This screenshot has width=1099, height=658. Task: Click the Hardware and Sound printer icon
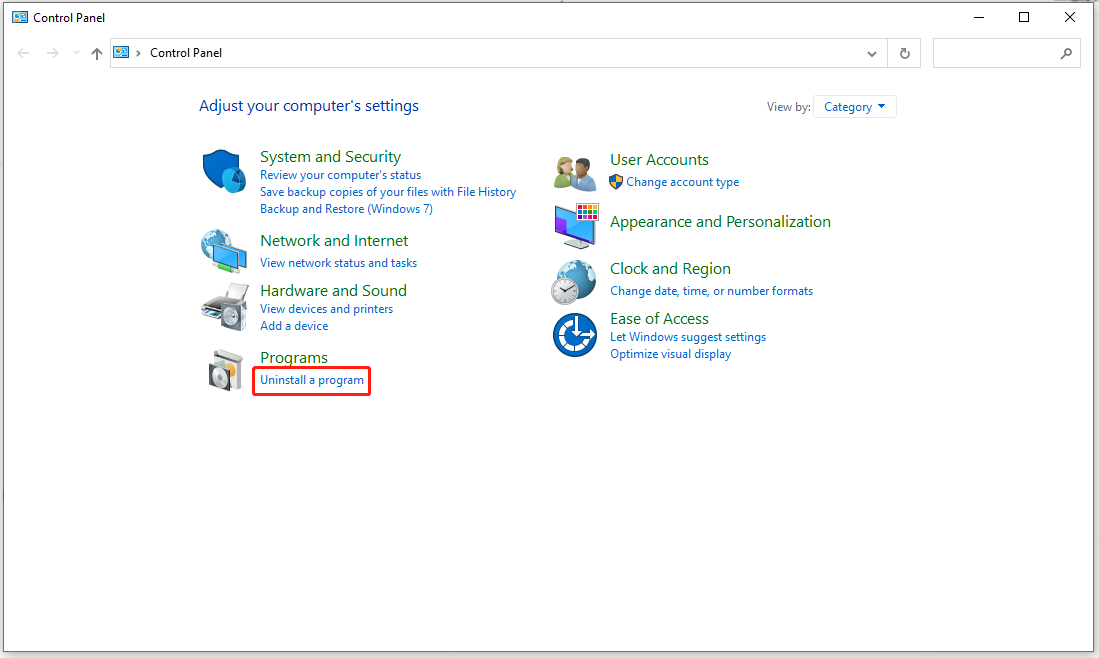coord(223,306)
